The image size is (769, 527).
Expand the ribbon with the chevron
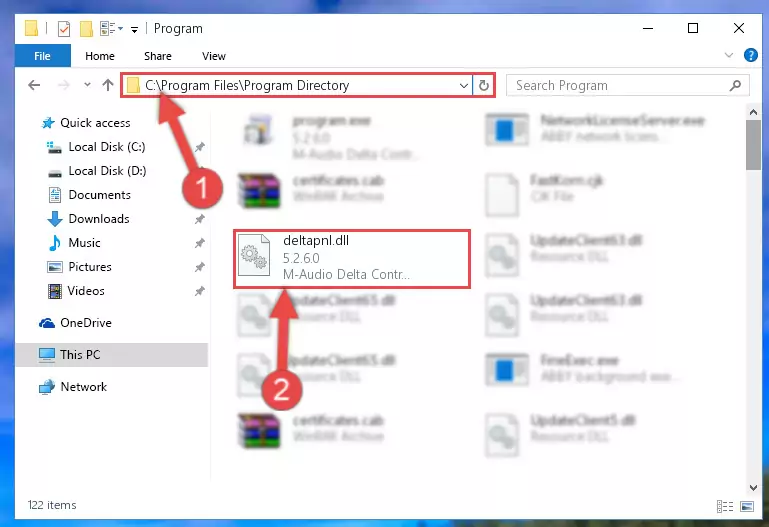pyautogui.click(x=729, y=55)
